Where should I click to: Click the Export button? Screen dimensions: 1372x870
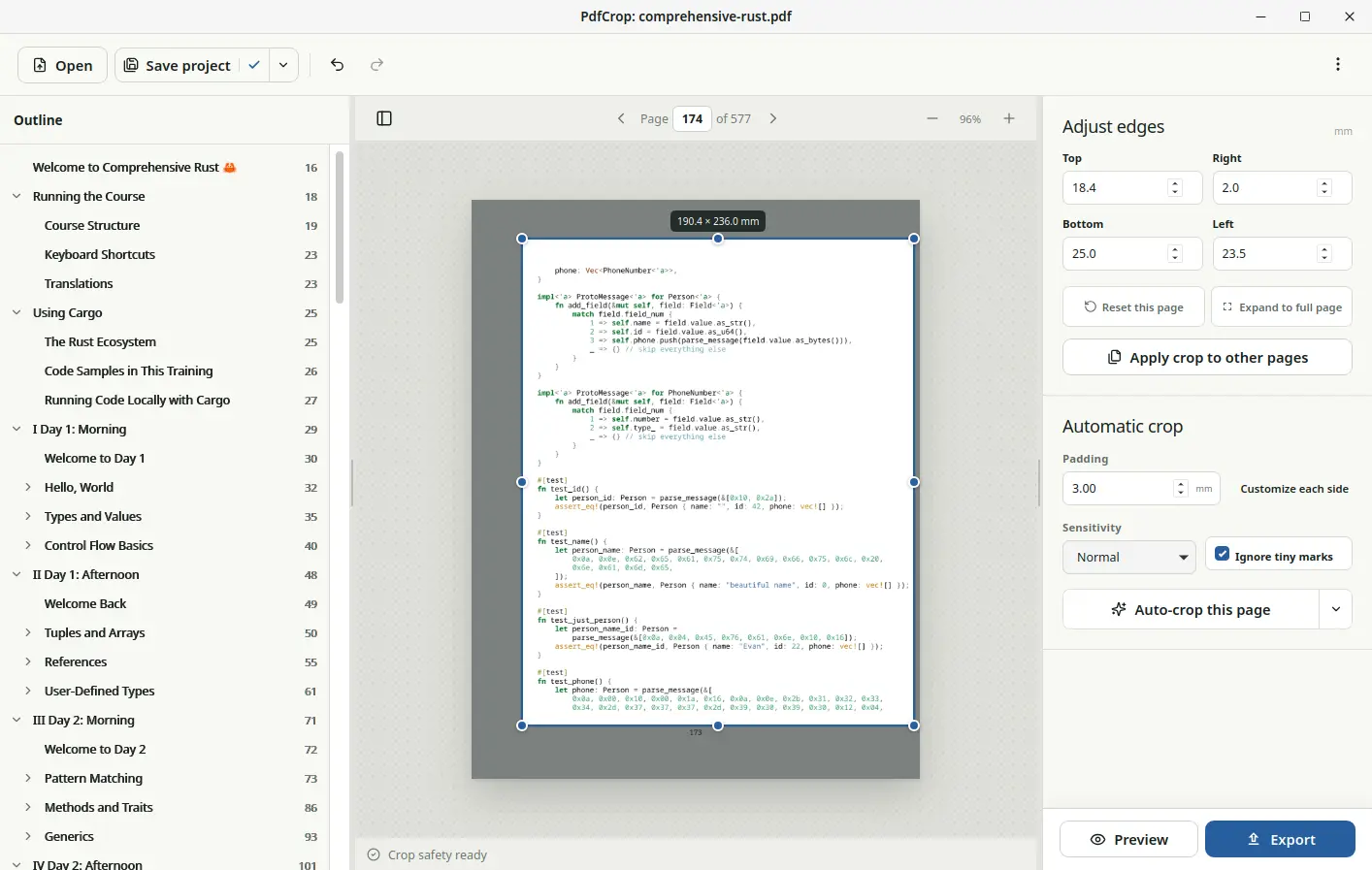pos(1280,840)
